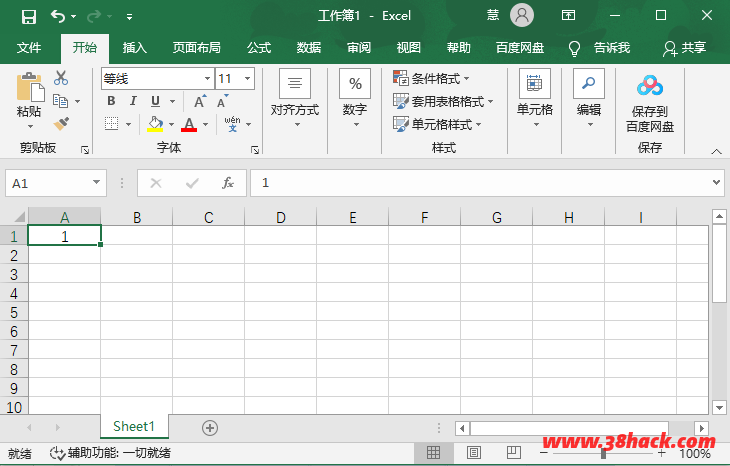730x466 pixels.
Task: Switch to Normal view in status bar
Action: click(433, 452)
